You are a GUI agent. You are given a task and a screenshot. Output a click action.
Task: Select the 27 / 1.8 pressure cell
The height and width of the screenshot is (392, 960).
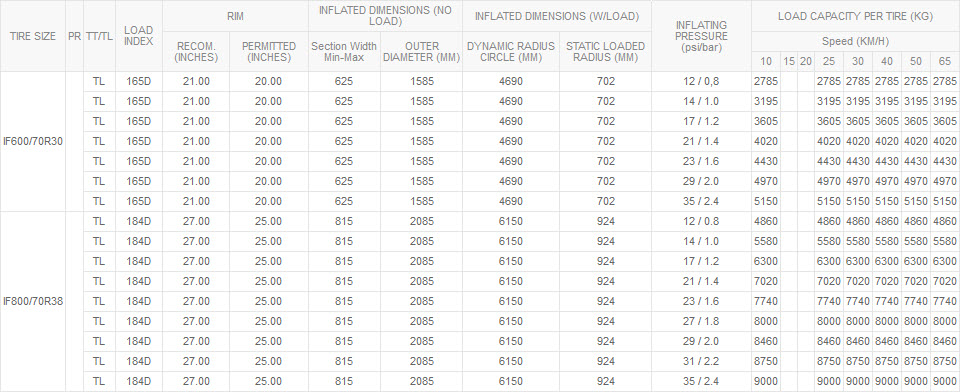coord(701,321)
